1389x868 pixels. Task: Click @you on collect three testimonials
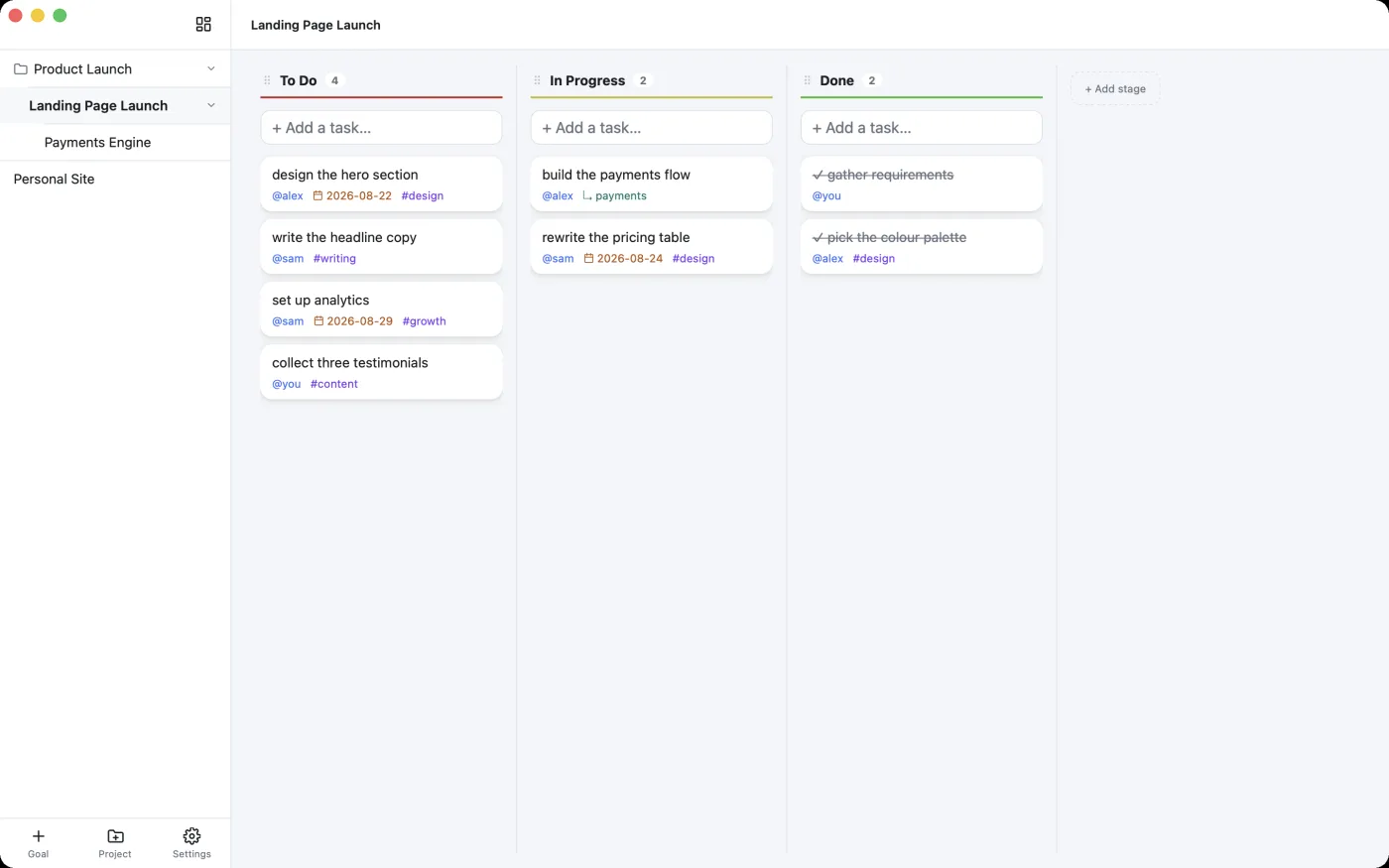tap(287, 384)
